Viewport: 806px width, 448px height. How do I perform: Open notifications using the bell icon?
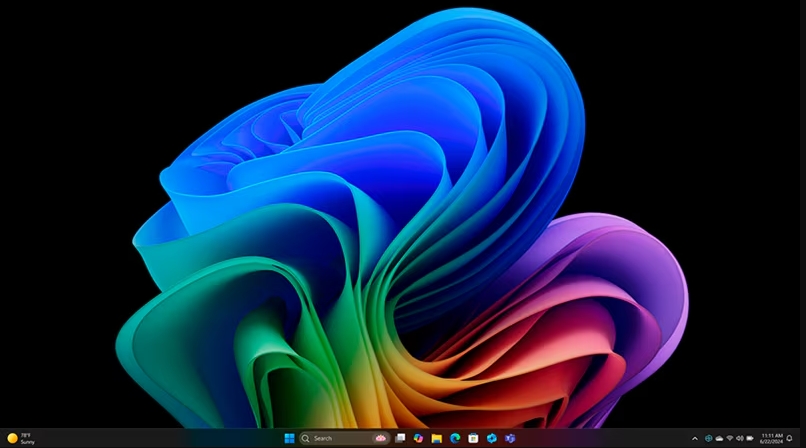789,438
